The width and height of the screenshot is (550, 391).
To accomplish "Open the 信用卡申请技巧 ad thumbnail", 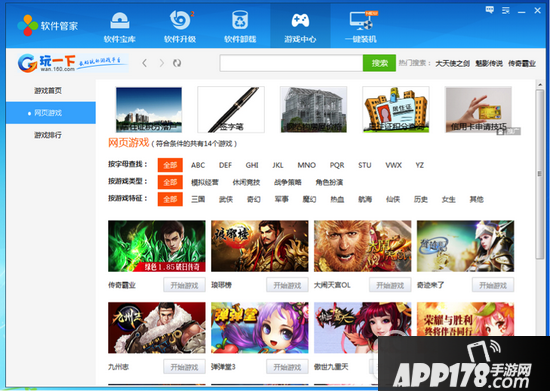I will click(478, 110).
